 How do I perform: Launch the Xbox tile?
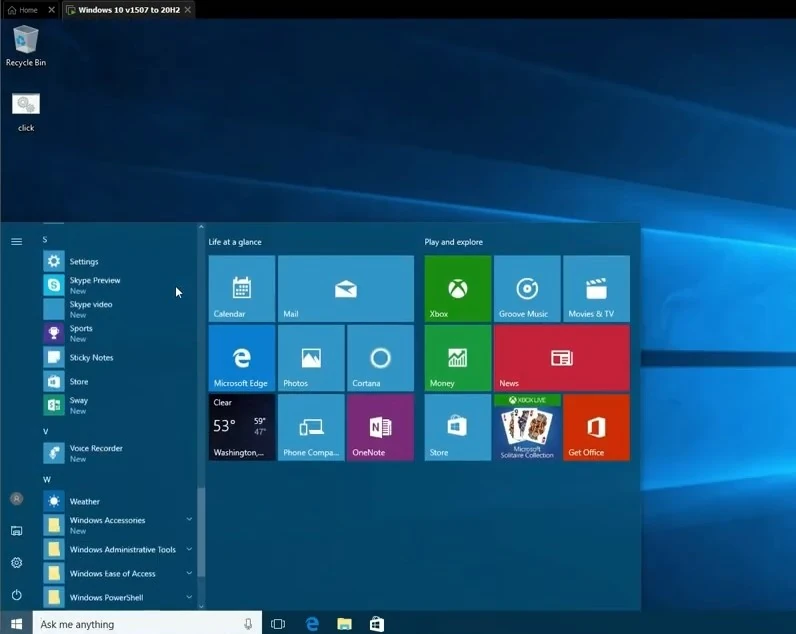click(457, 288)
